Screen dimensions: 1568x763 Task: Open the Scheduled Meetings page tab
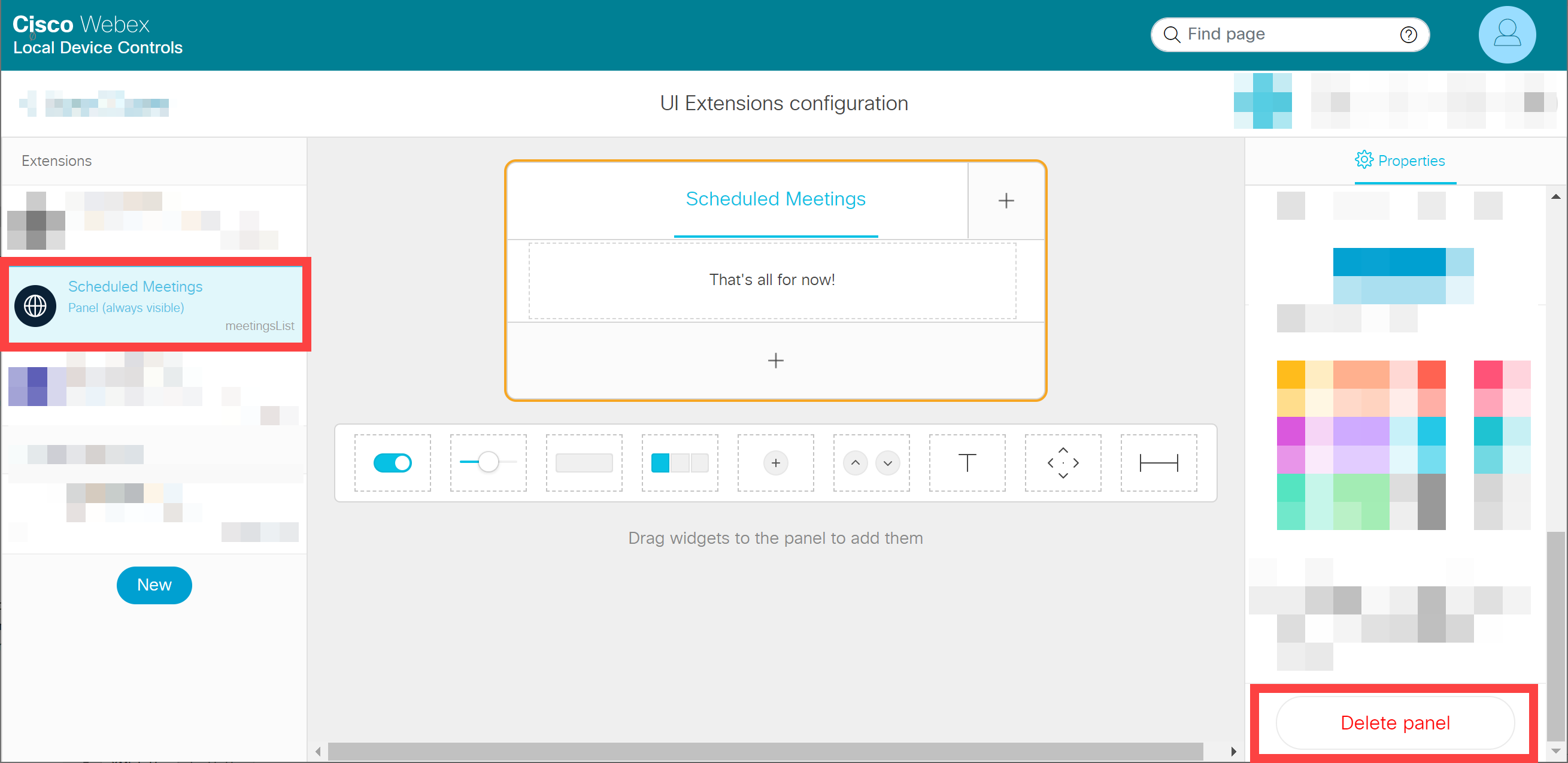pos(775,199)
